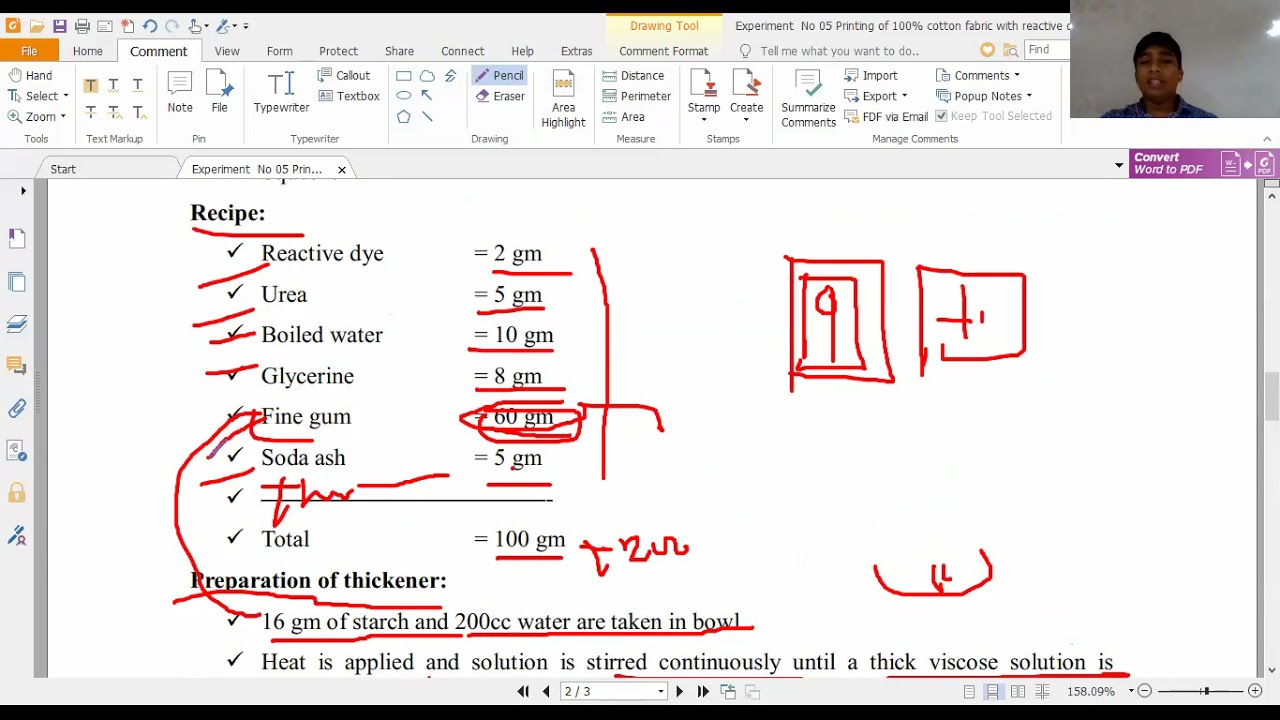1280x720 pixels.
Task: Switch to the Start document tab
Action: pos(63,169)
